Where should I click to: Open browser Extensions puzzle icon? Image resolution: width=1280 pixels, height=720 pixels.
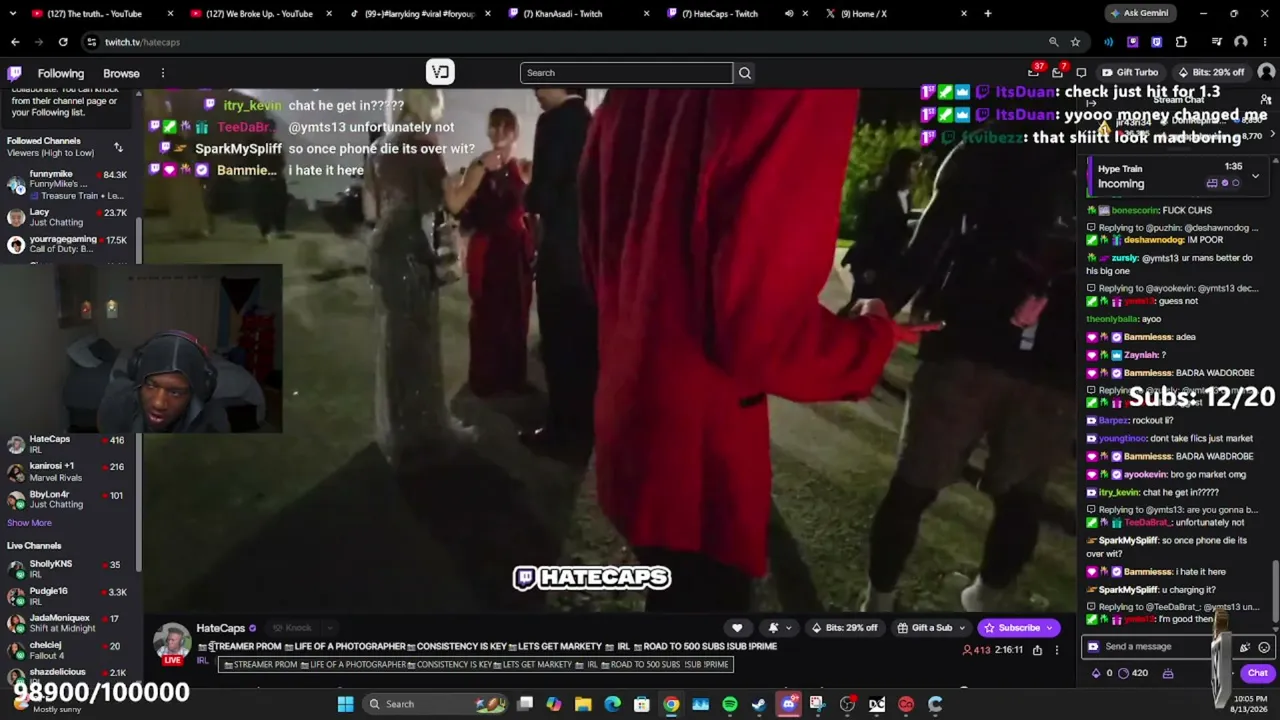[1181, 42]
